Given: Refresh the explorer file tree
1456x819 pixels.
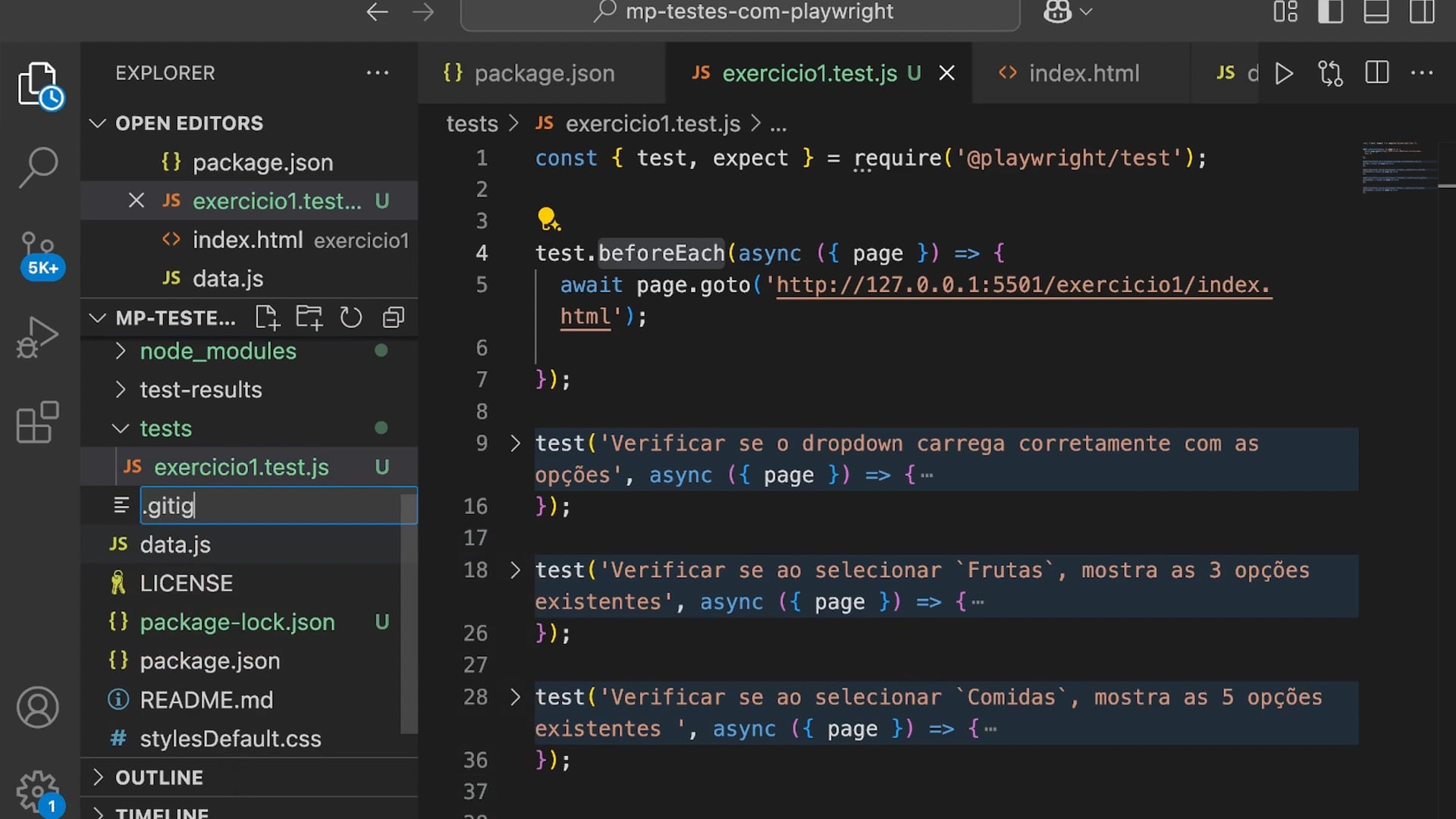Looking at the screenshot, I should click(x=350, y=318).
